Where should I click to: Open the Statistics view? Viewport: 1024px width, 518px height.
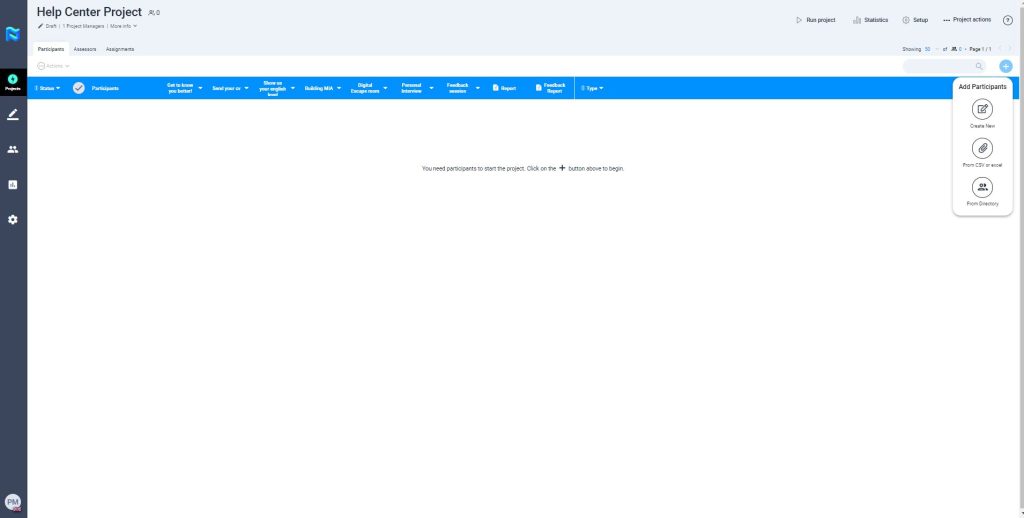point(870,20)
